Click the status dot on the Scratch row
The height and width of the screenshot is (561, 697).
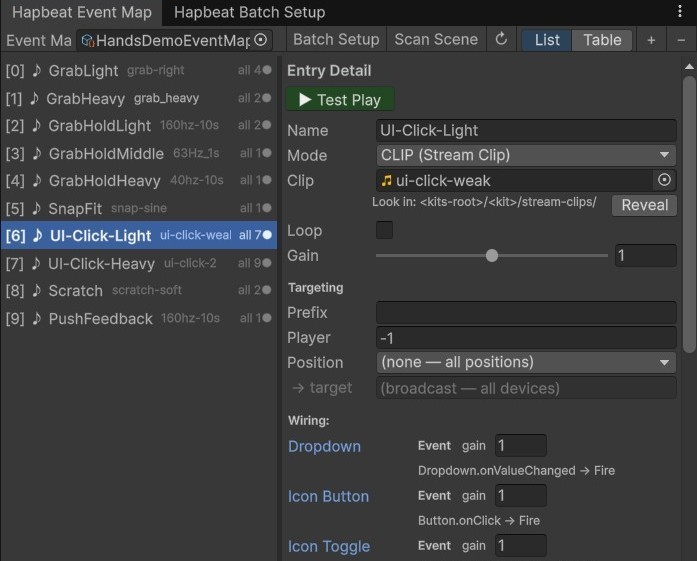(267, 290)
